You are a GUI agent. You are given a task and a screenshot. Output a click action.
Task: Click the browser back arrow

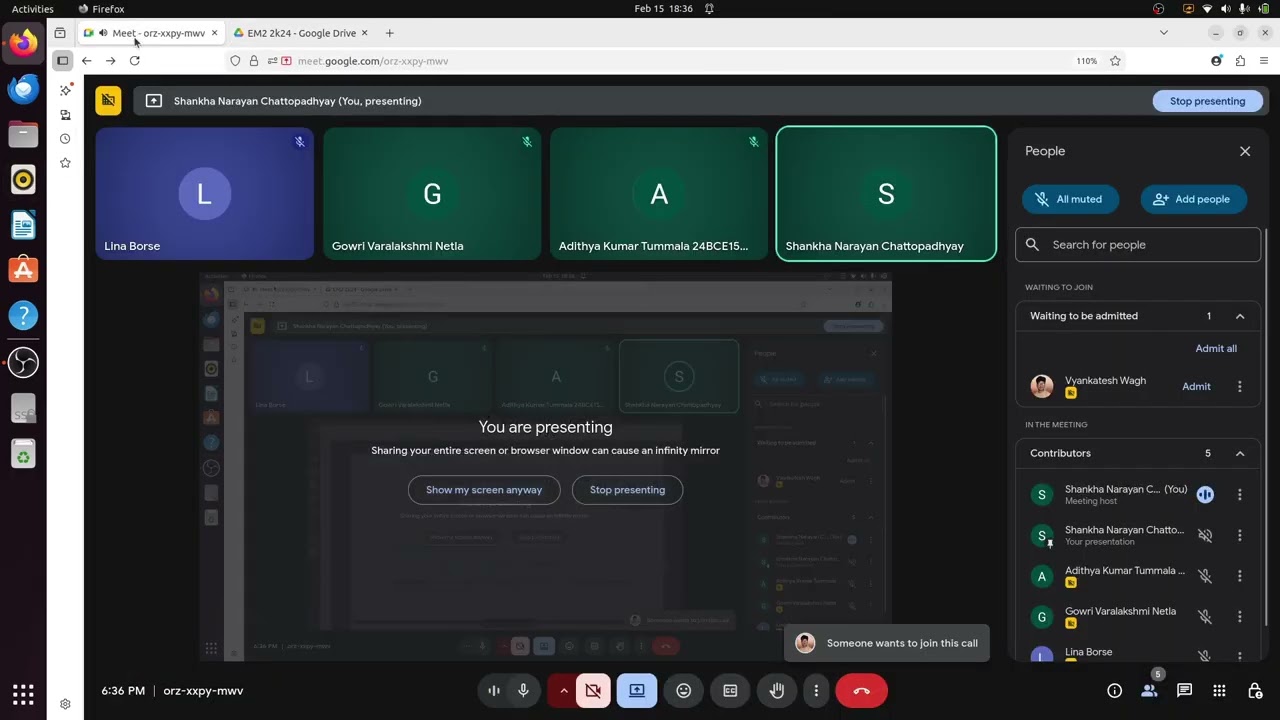[87, 61]
